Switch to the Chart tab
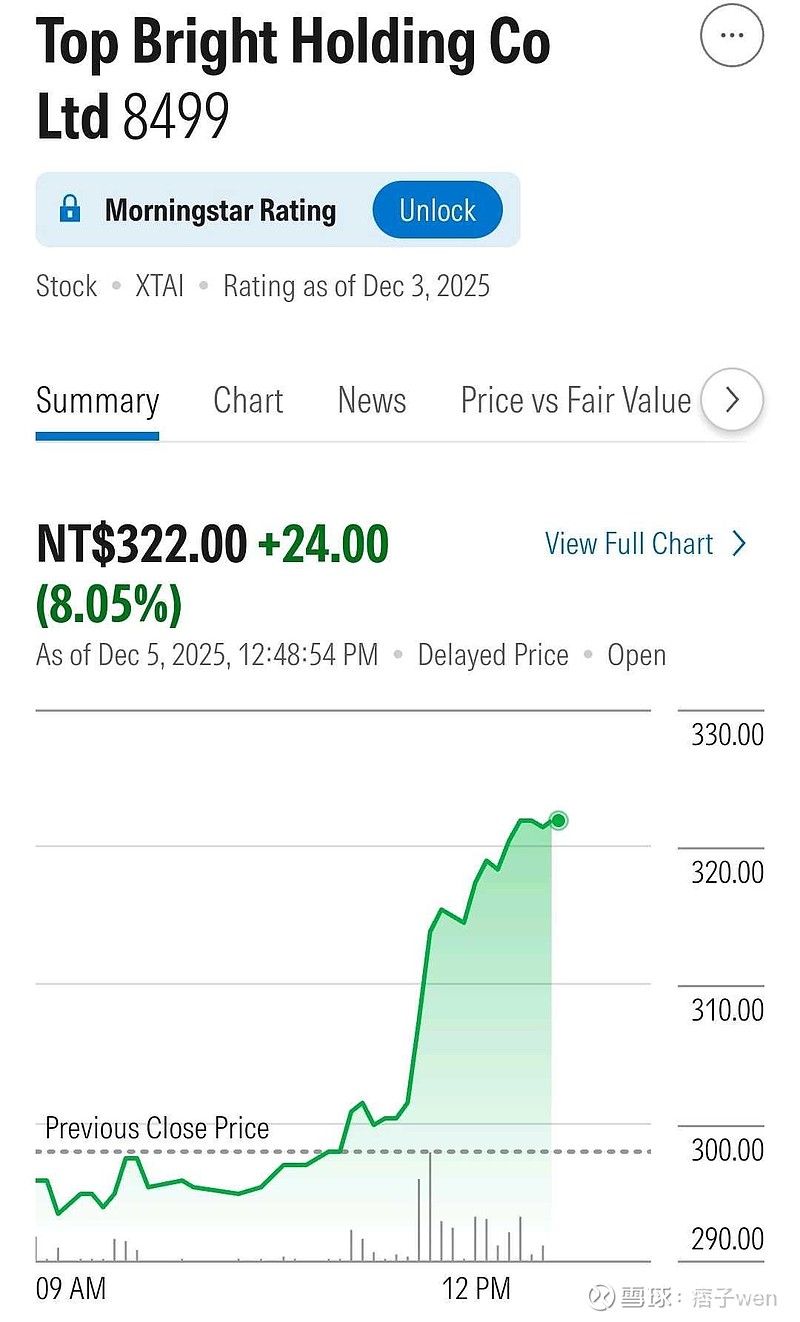 [x=248, y=401]
